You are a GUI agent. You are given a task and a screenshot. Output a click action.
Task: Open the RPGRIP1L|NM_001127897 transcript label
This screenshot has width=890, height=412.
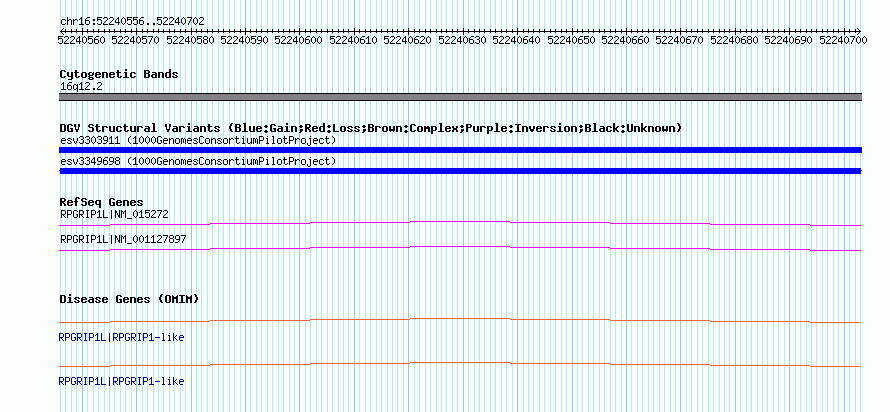coord(123,240)
